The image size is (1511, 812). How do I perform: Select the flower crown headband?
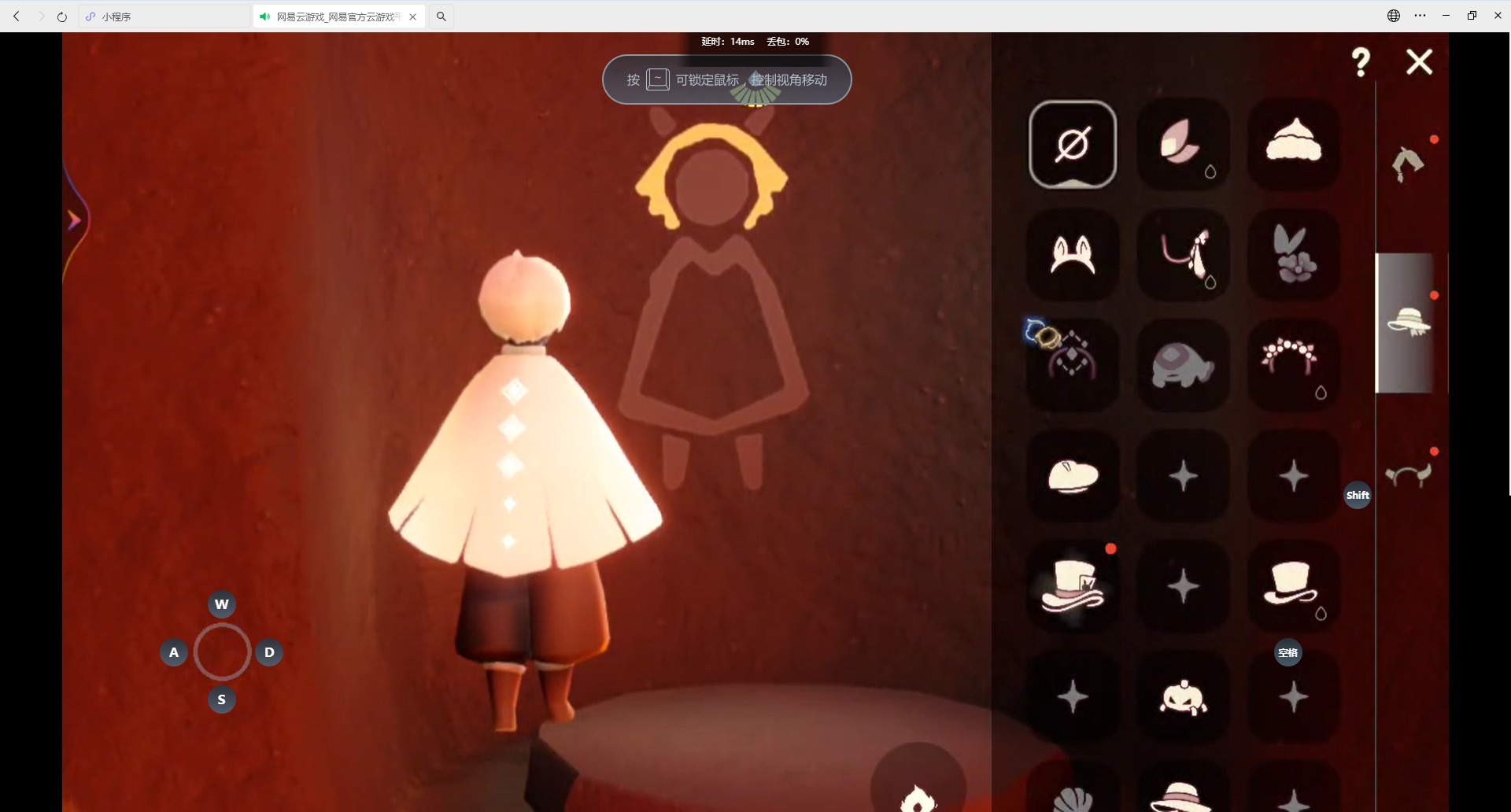coord(1293,365)
